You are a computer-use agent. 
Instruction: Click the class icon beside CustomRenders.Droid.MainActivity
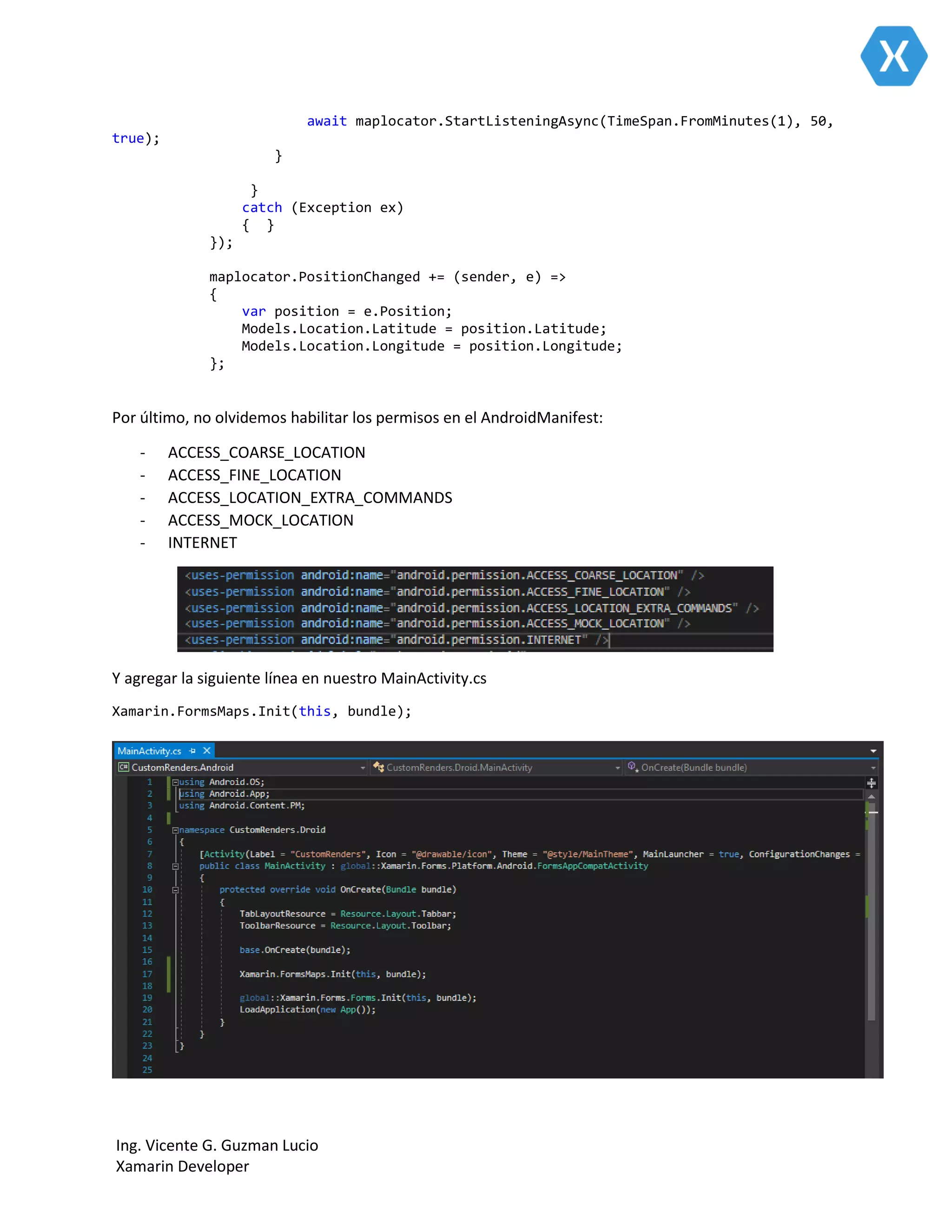(378, 767)
